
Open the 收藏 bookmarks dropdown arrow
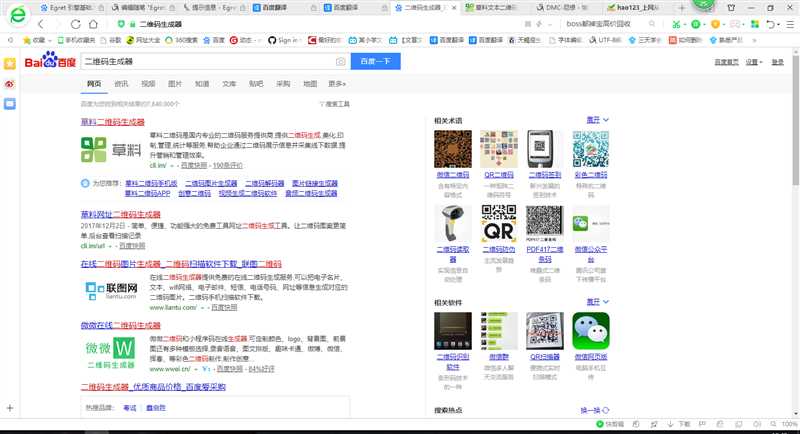[49, 40]
